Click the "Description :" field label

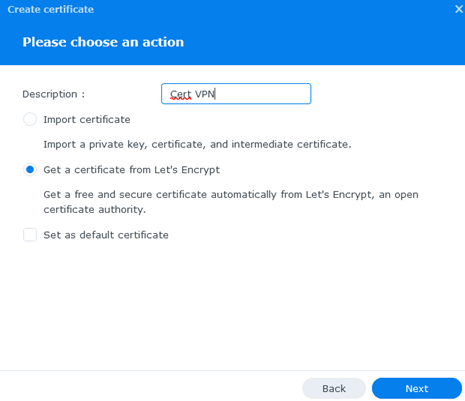point(53,94)
